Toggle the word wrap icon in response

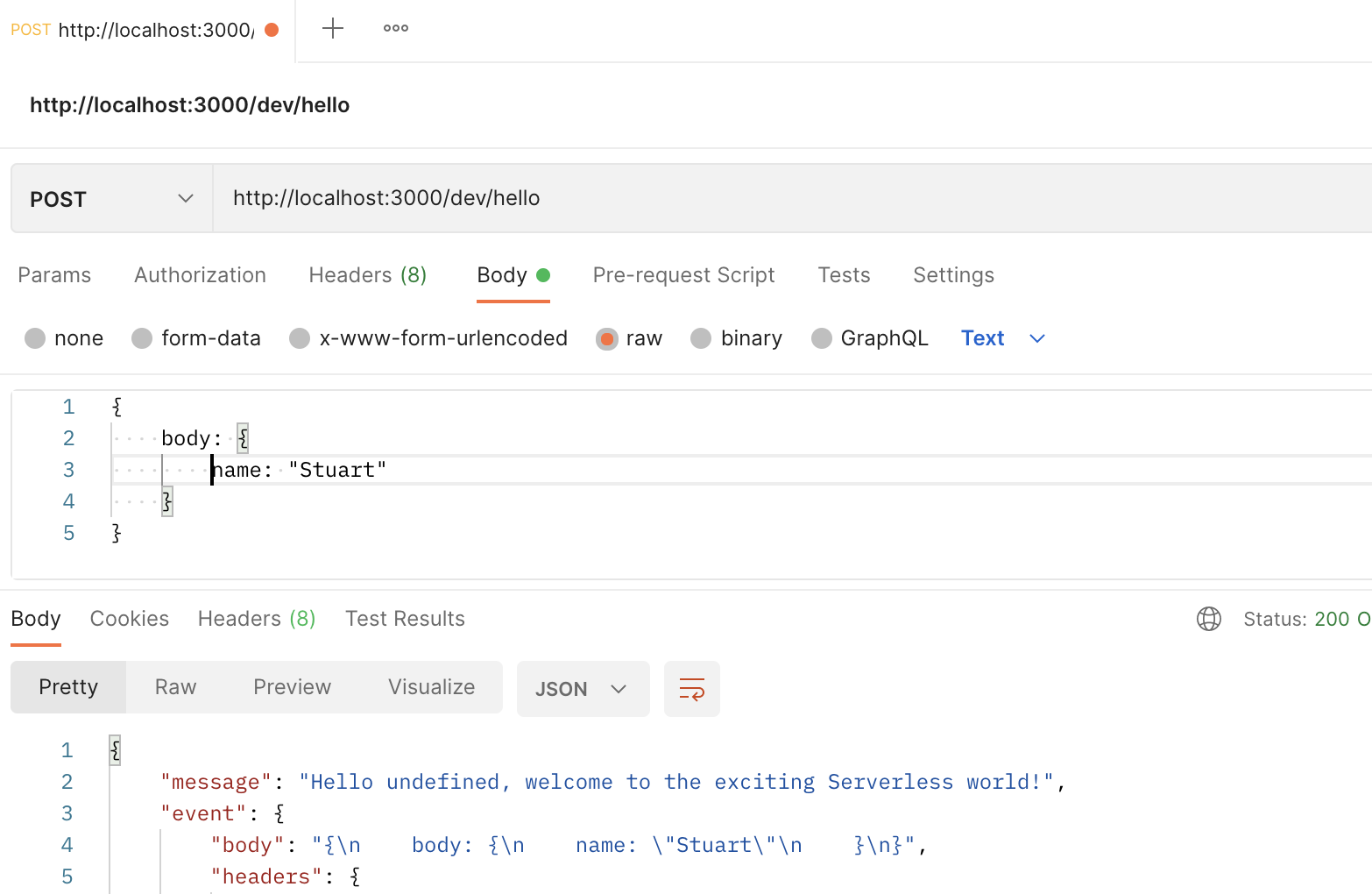[691, 689]
